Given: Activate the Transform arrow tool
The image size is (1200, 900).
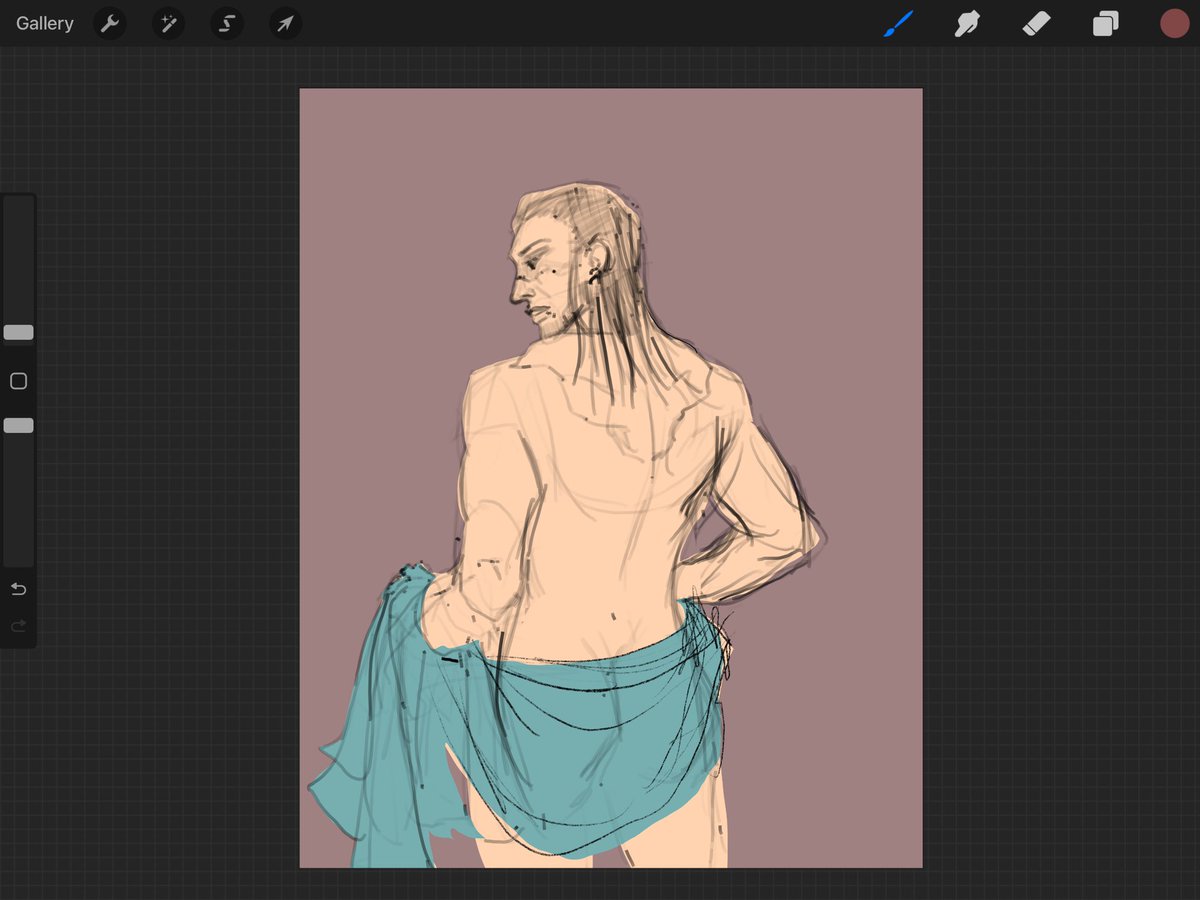Looking at the screenshot, I should click(x=285, y=23).
